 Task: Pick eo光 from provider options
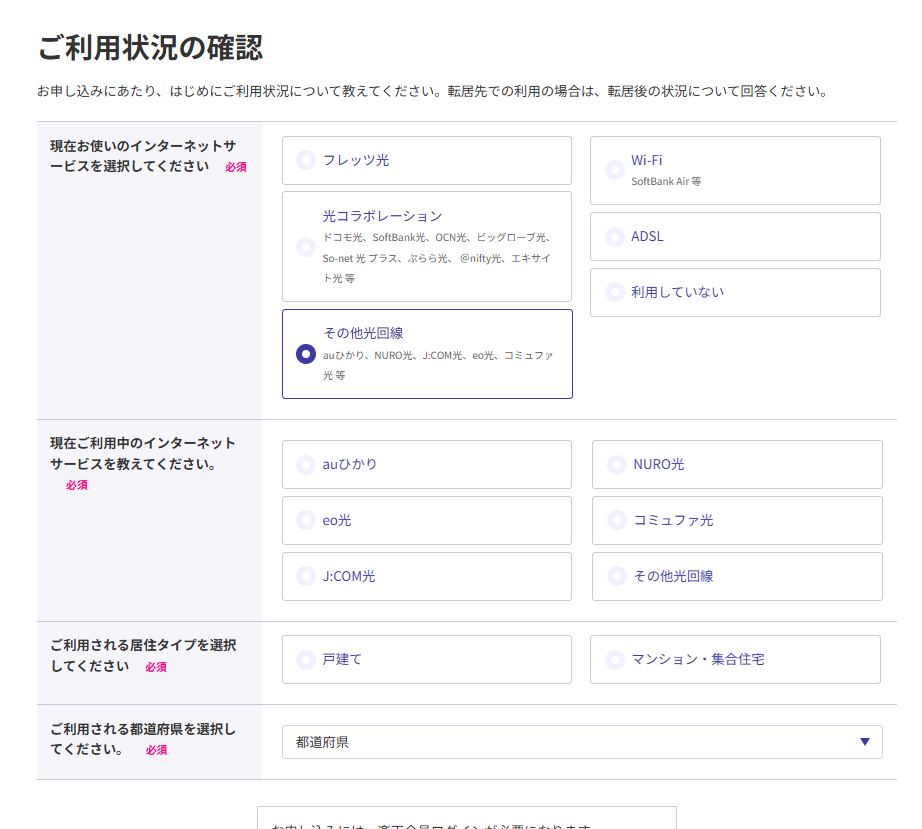point(426,520)
